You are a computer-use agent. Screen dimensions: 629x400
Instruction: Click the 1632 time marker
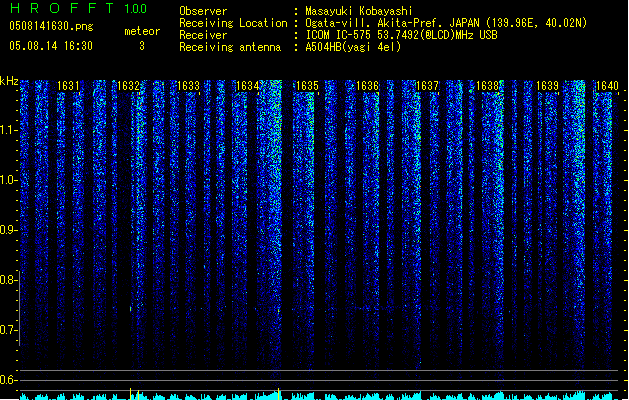pyautogui.click(x=128, y=86)
